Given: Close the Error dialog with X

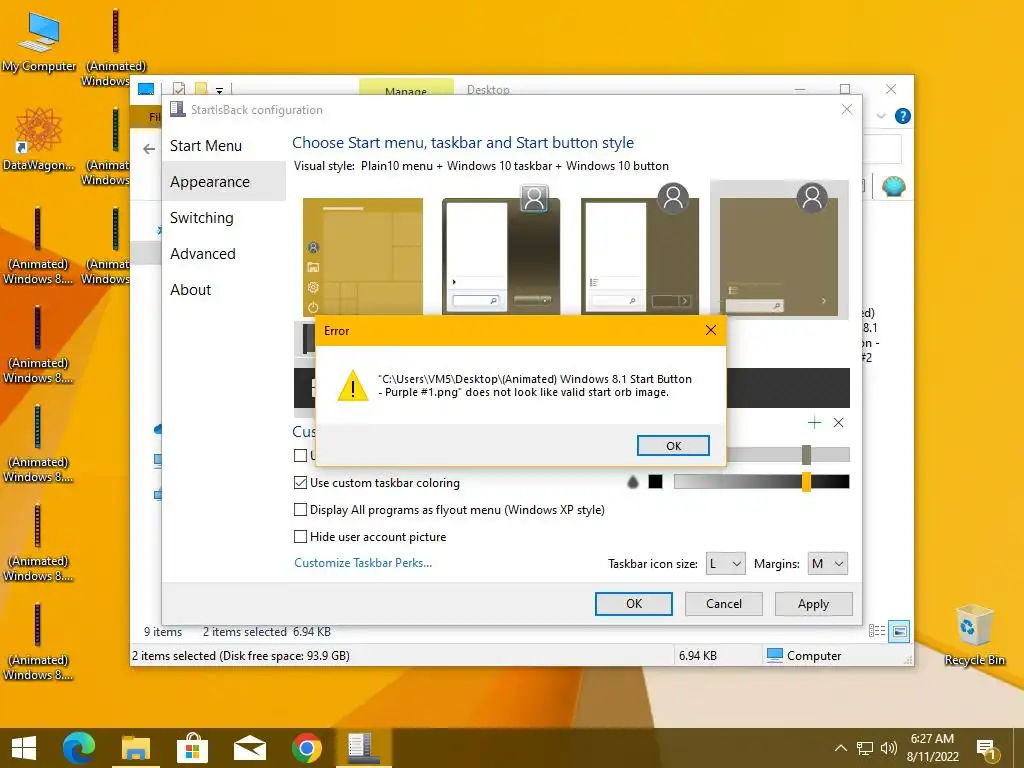Looking at the screenshot, I should (x=711, y=330).
